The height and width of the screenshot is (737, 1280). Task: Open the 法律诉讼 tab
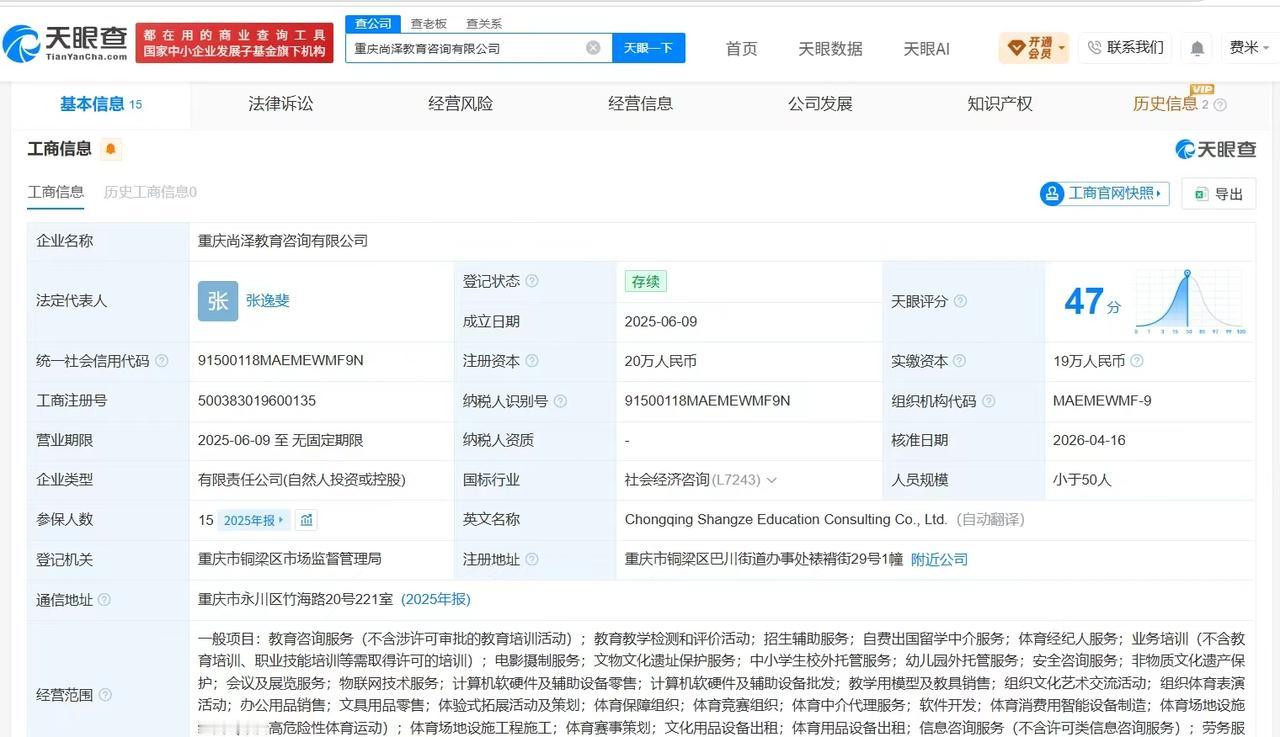click(281, 104)
